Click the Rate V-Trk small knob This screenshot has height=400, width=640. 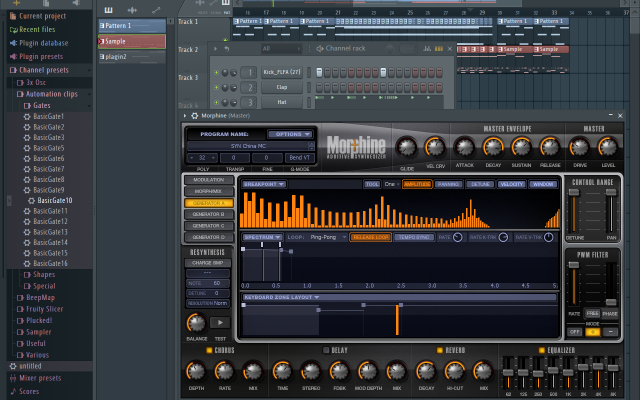pos(549,237)
